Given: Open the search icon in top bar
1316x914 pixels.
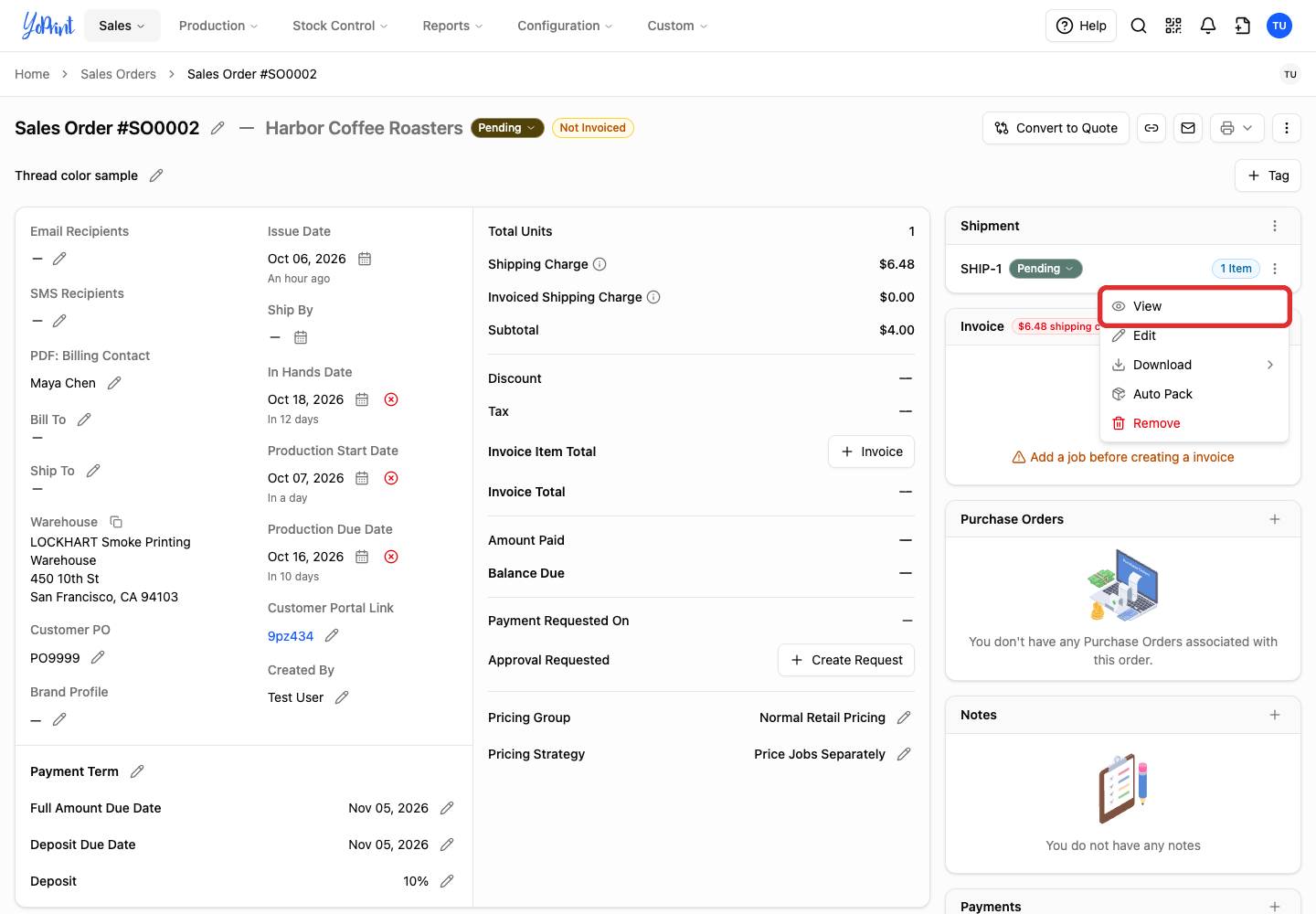Looking at the screenshot, I should pos(1139,26).
